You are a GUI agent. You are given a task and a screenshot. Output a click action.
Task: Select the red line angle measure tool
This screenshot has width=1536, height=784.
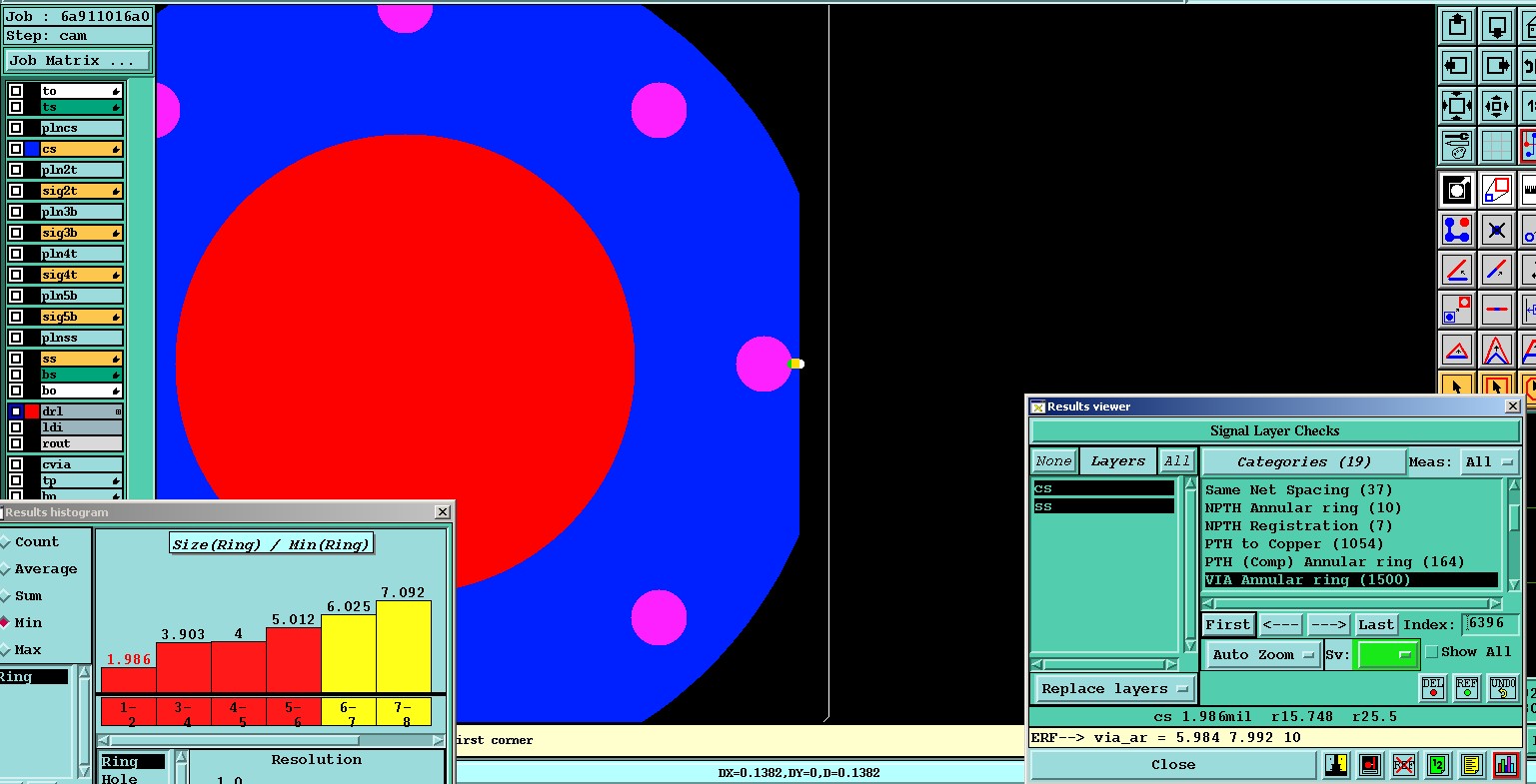pyautogui.click(x=1457, y=270)
